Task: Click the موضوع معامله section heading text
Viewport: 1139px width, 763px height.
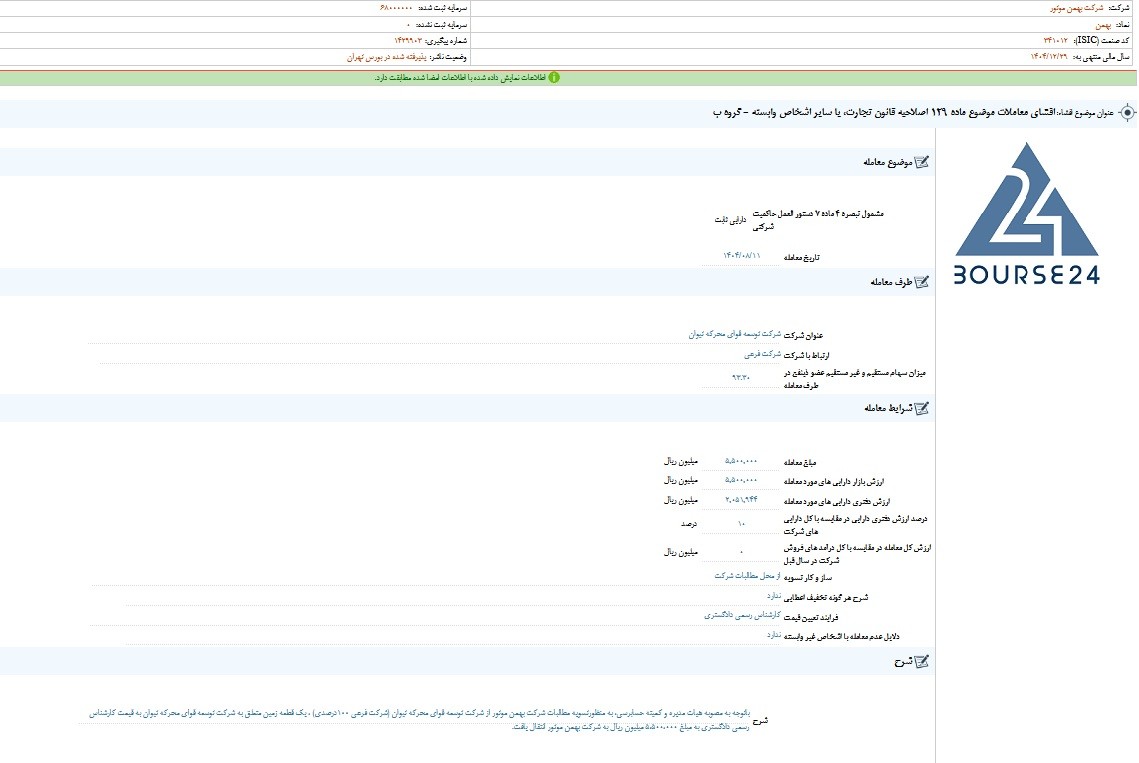Action: point(887,162)
